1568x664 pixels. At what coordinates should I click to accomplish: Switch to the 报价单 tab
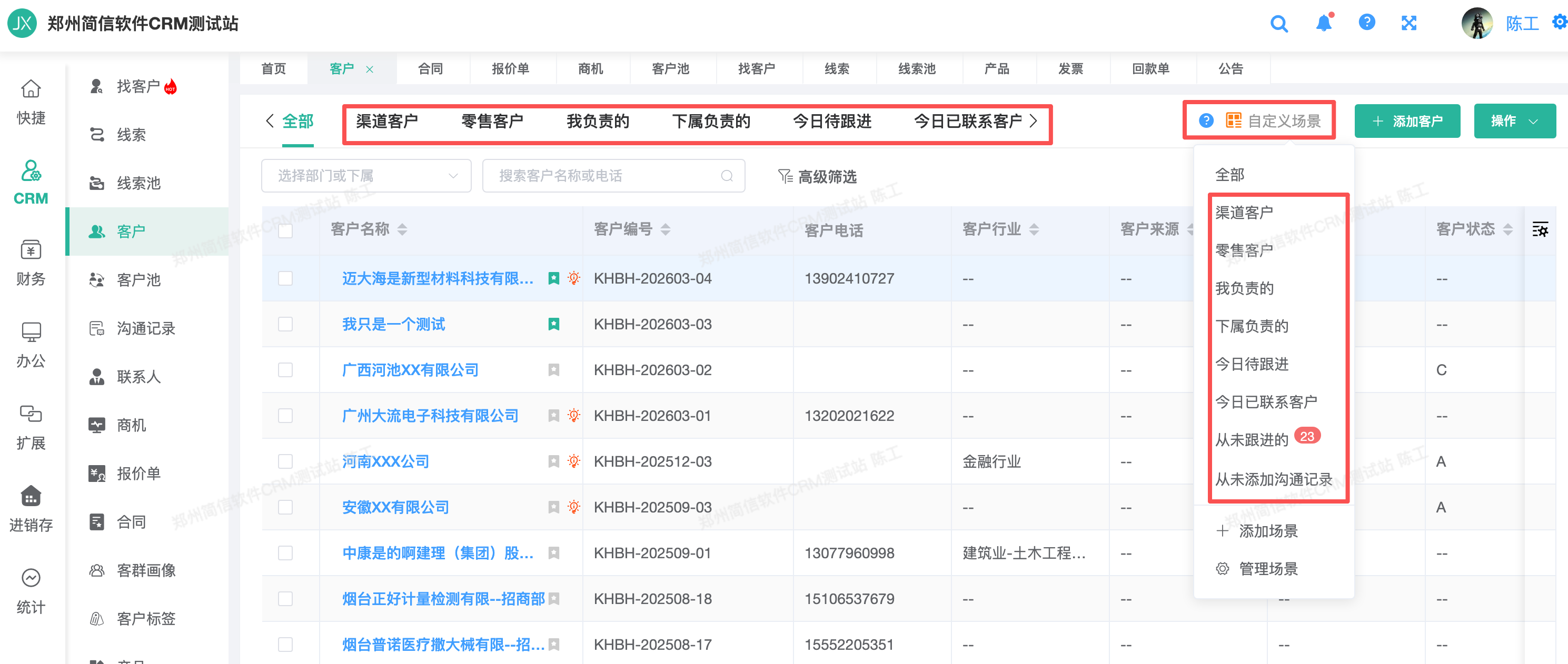coord(510,69)
